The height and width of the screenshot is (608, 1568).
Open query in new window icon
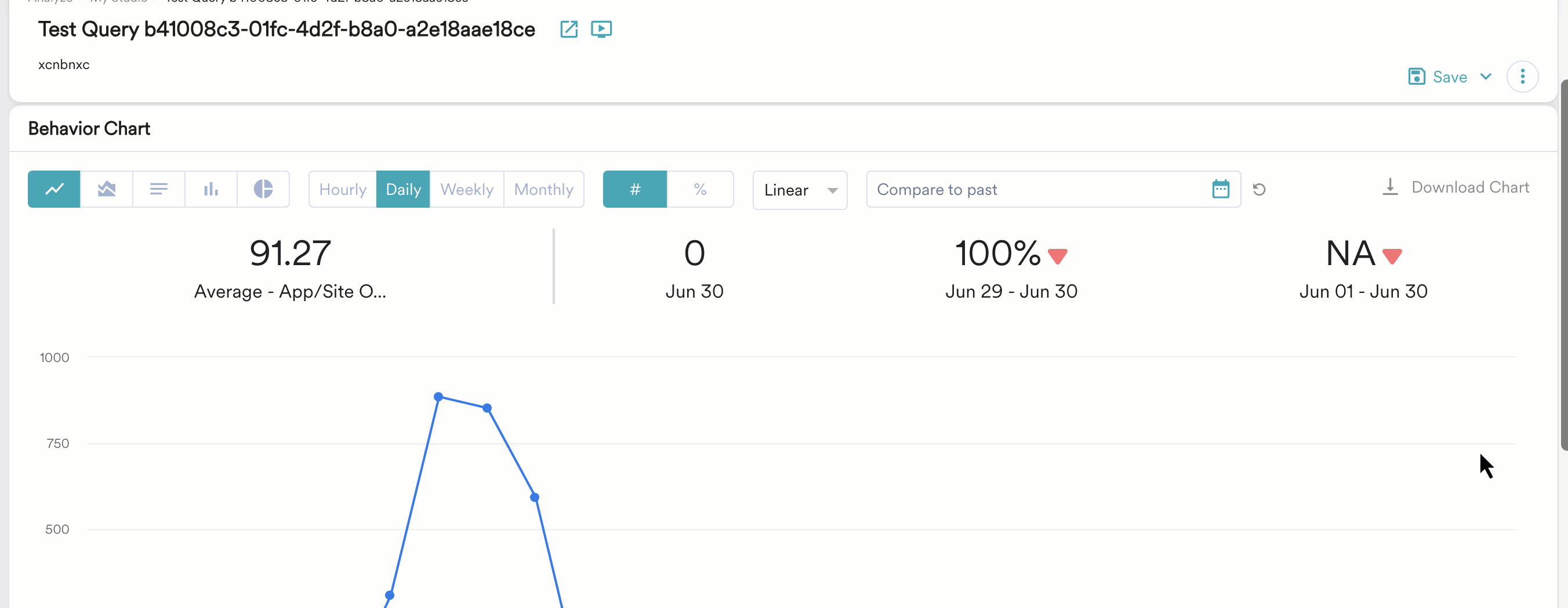click(568, 29)
